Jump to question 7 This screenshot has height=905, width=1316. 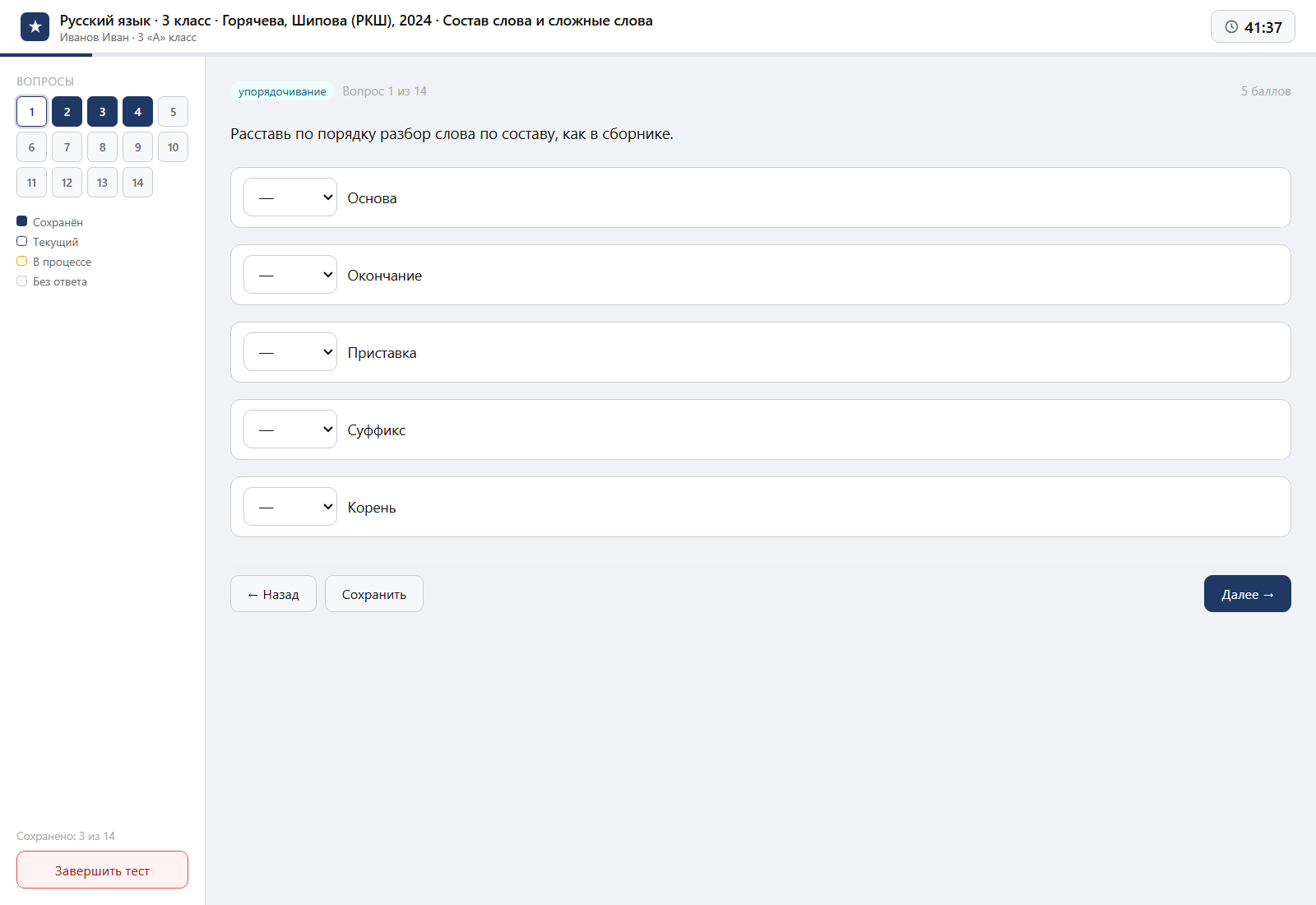coord(67,147)
